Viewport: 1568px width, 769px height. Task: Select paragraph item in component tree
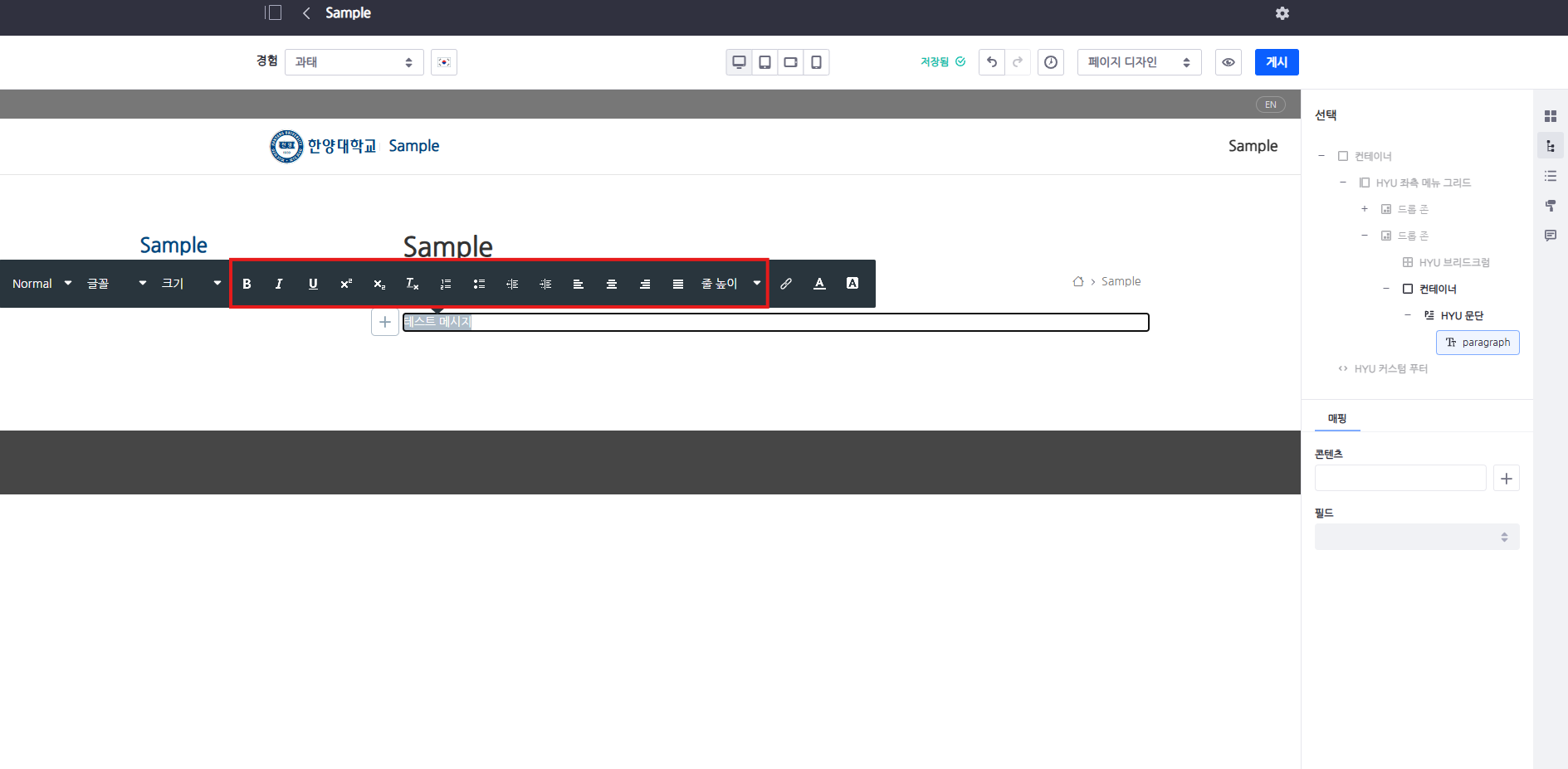click(1478, 343)
